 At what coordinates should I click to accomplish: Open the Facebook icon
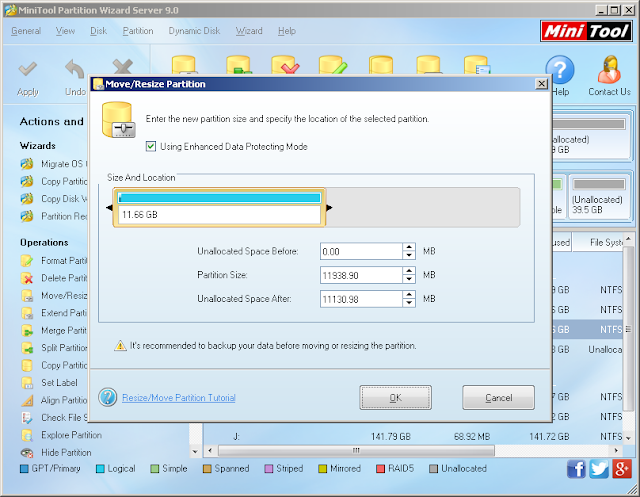[576, 469]
